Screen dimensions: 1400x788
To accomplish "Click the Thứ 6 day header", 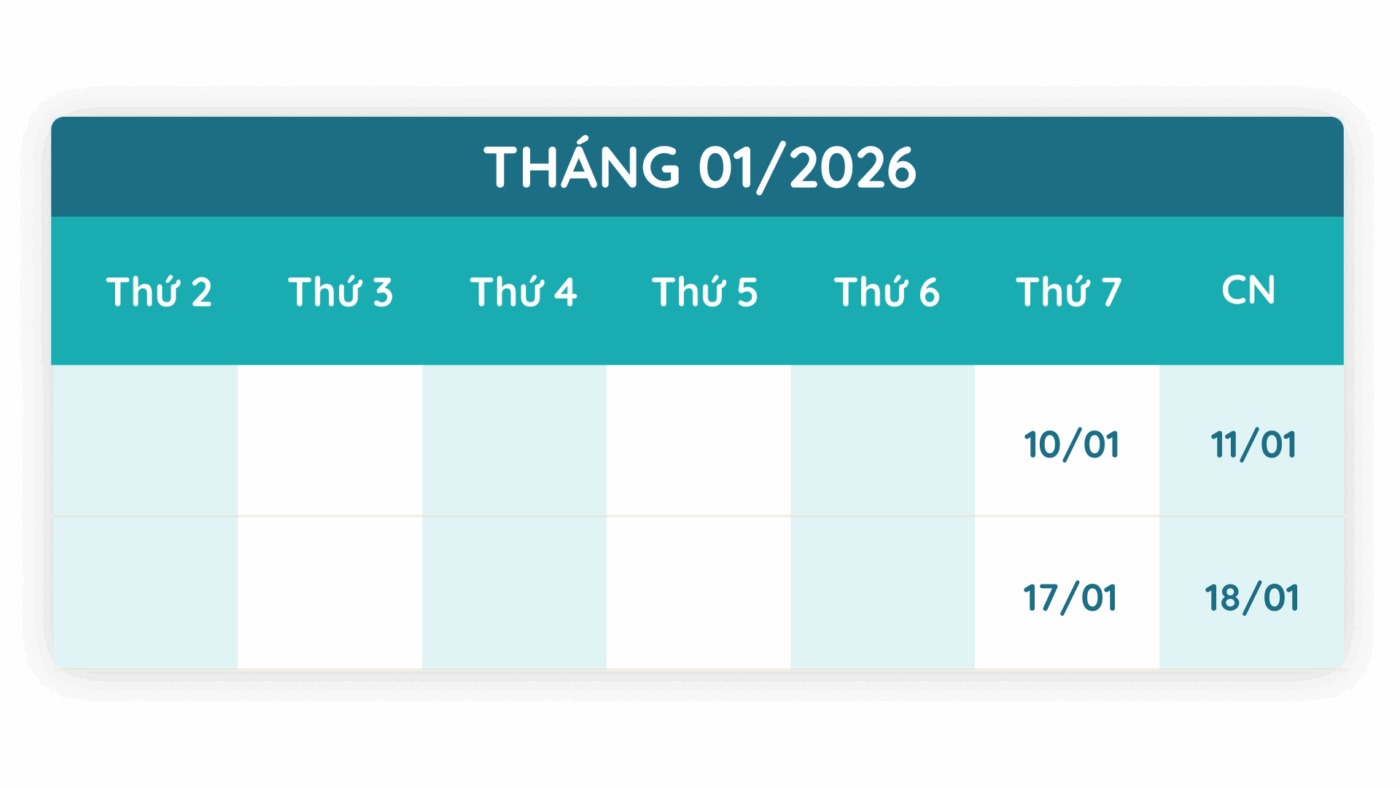I will [x=887, y=292].
